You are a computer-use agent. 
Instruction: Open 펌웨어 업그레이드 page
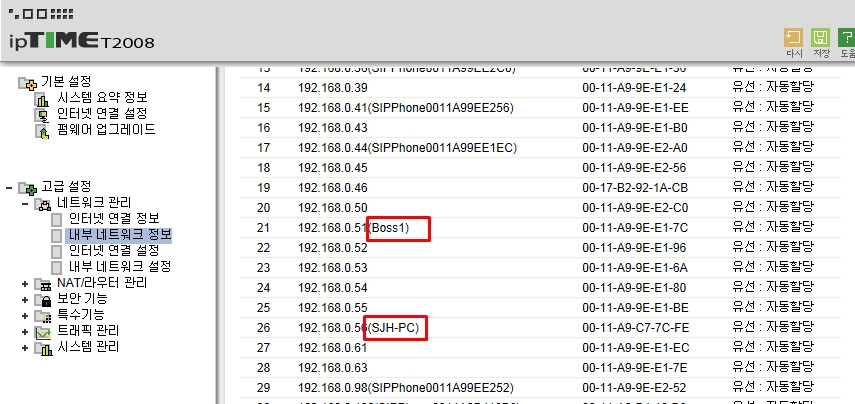pyautogui.click(x=106, y=130)
